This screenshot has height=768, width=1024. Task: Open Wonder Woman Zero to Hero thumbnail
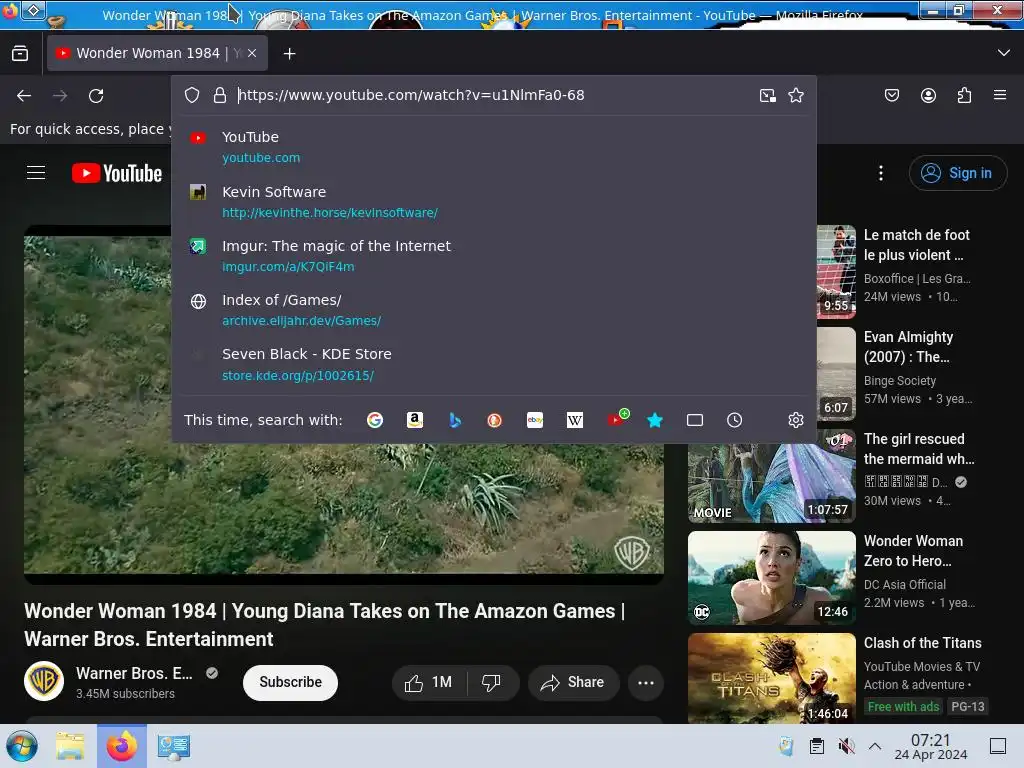771,578
